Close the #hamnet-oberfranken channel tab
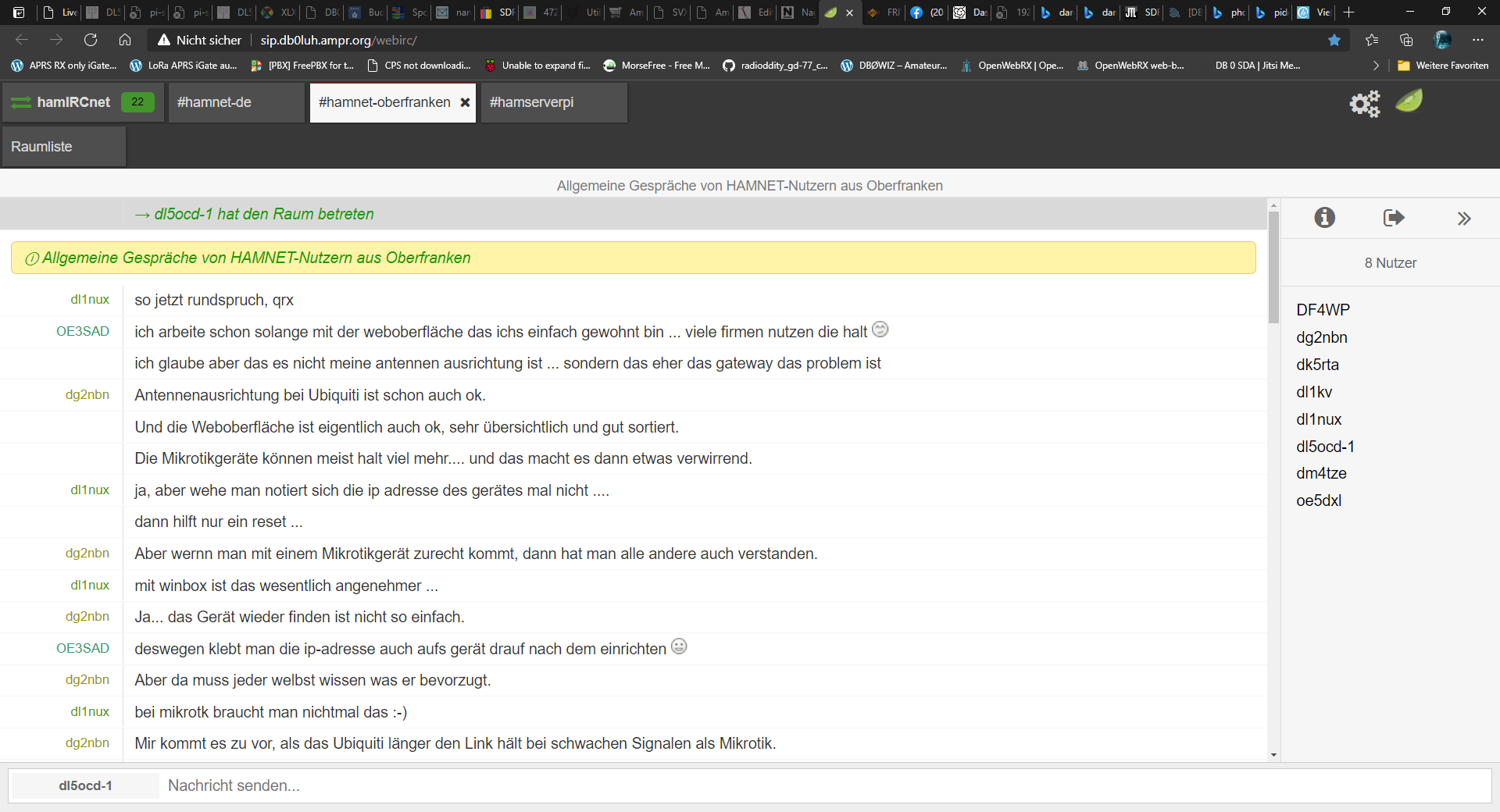The width and height of the screenshot is (1500, 812). [465, 102]
